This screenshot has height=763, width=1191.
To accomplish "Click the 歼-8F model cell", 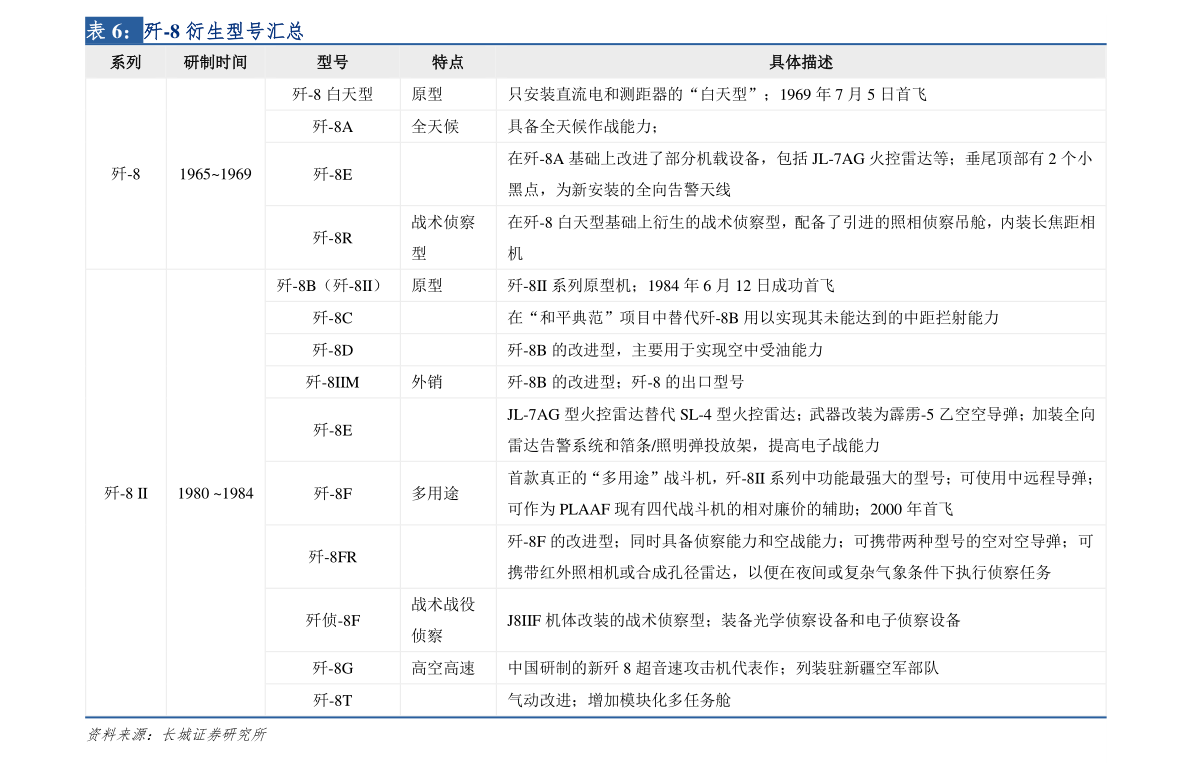I will [332, 493].
